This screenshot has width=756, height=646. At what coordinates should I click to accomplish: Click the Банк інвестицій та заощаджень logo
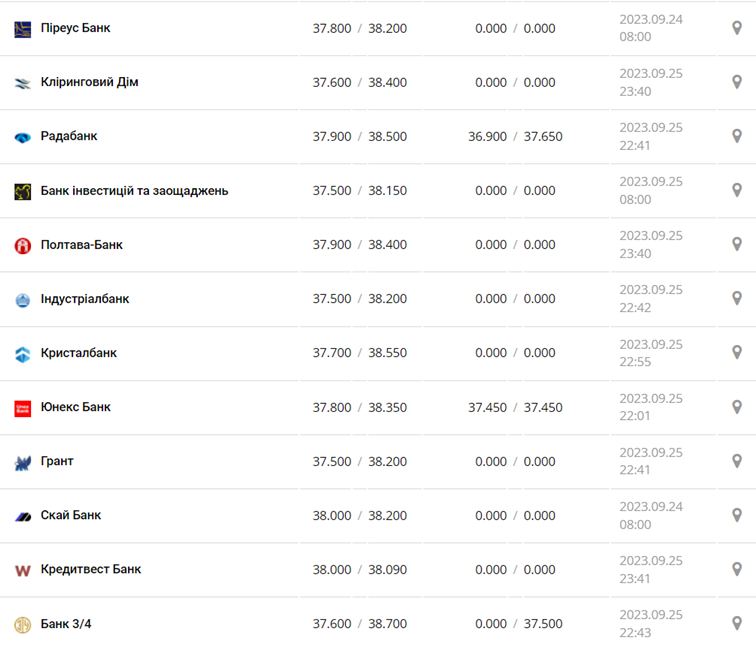coord(22,191)
